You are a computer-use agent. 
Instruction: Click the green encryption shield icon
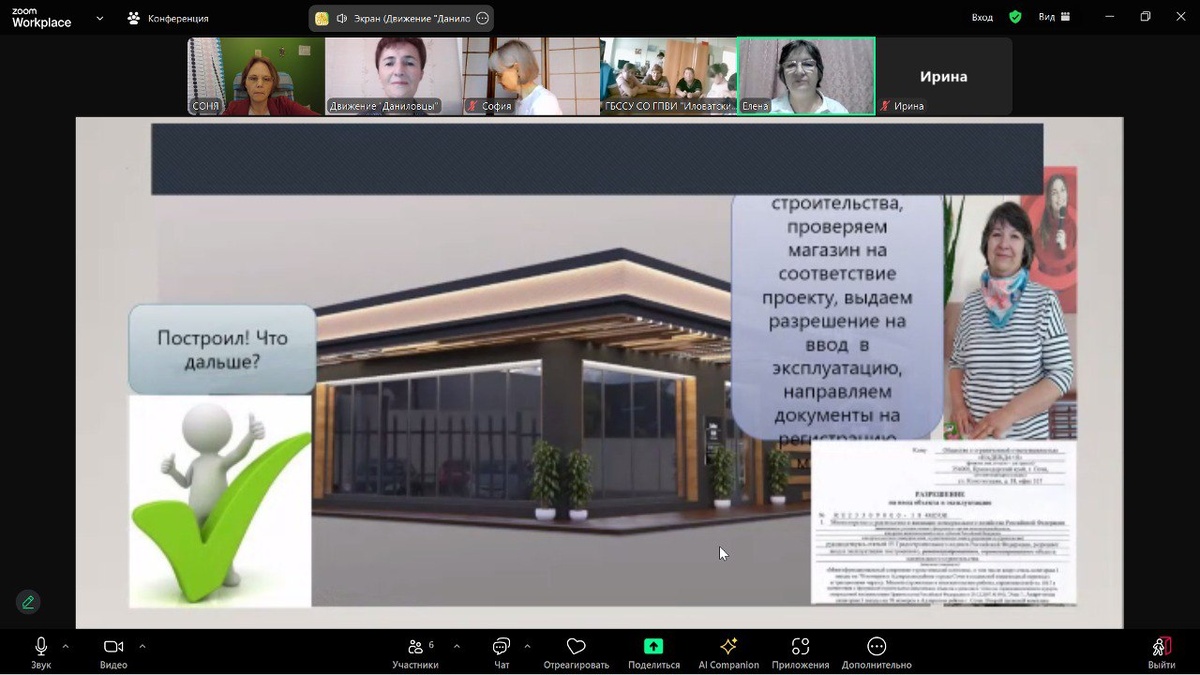[x=1015, y=17]
